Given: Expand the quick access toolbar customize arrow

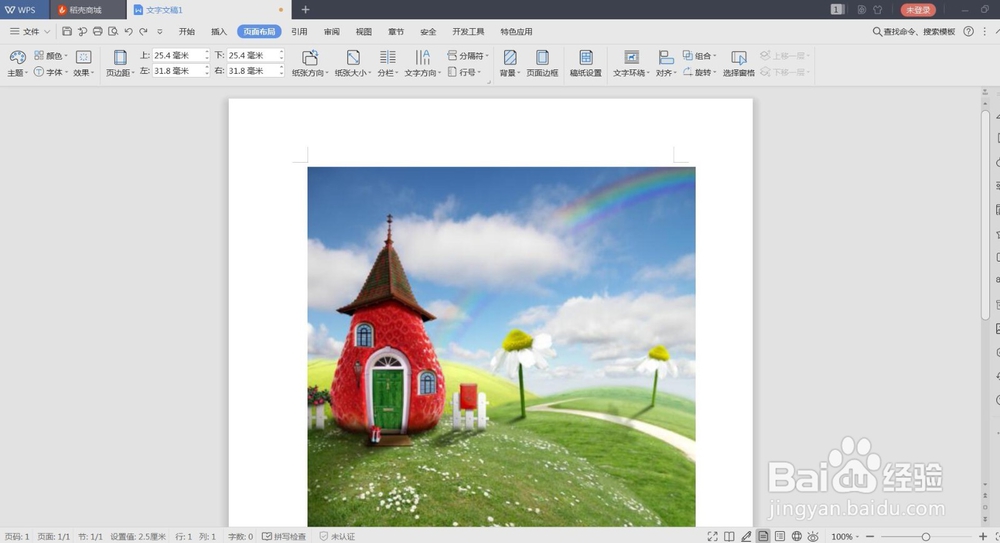Looking at the screenshot, I should (159, 31).
